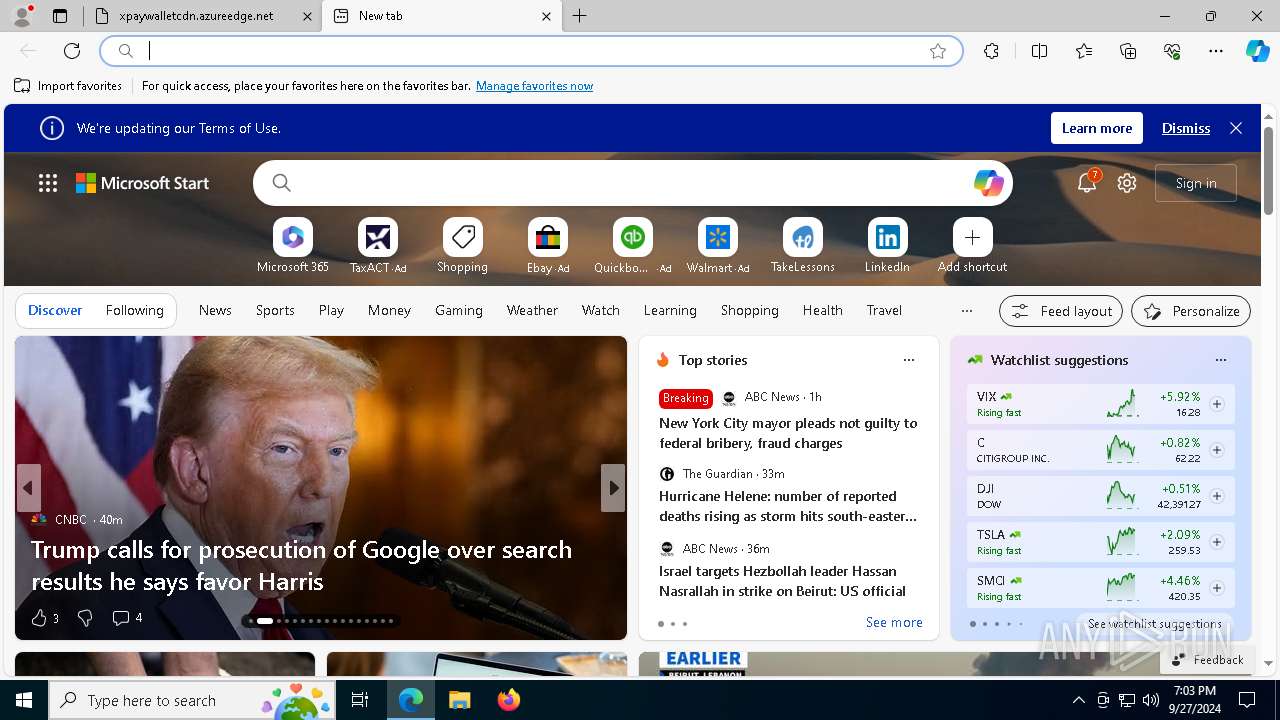
Task: Add VIX to watchlist
Action: tap(1217, 404)
